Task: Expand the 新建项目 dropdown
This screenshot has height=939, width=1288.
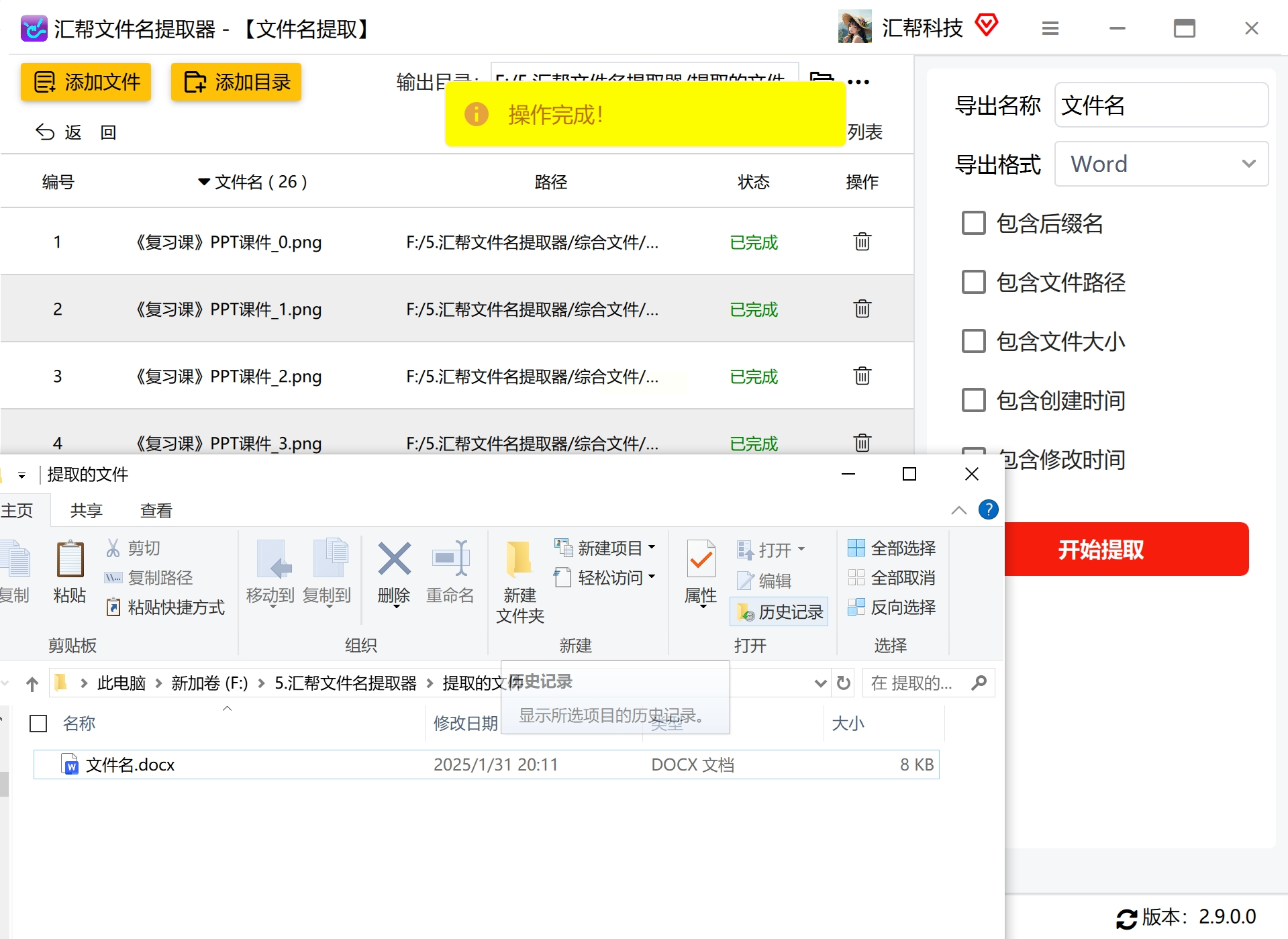Action: click(652, 548)
